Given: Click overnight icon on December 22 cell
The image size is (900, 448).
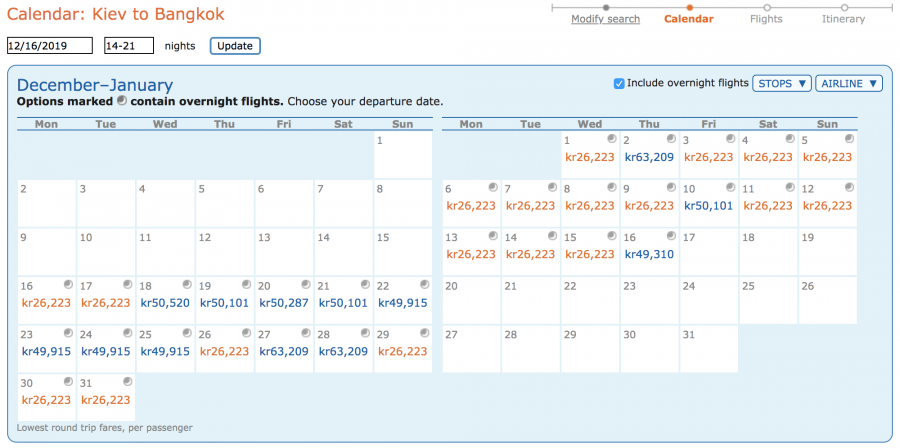Looking at the screenshot, I should (425, 285).
